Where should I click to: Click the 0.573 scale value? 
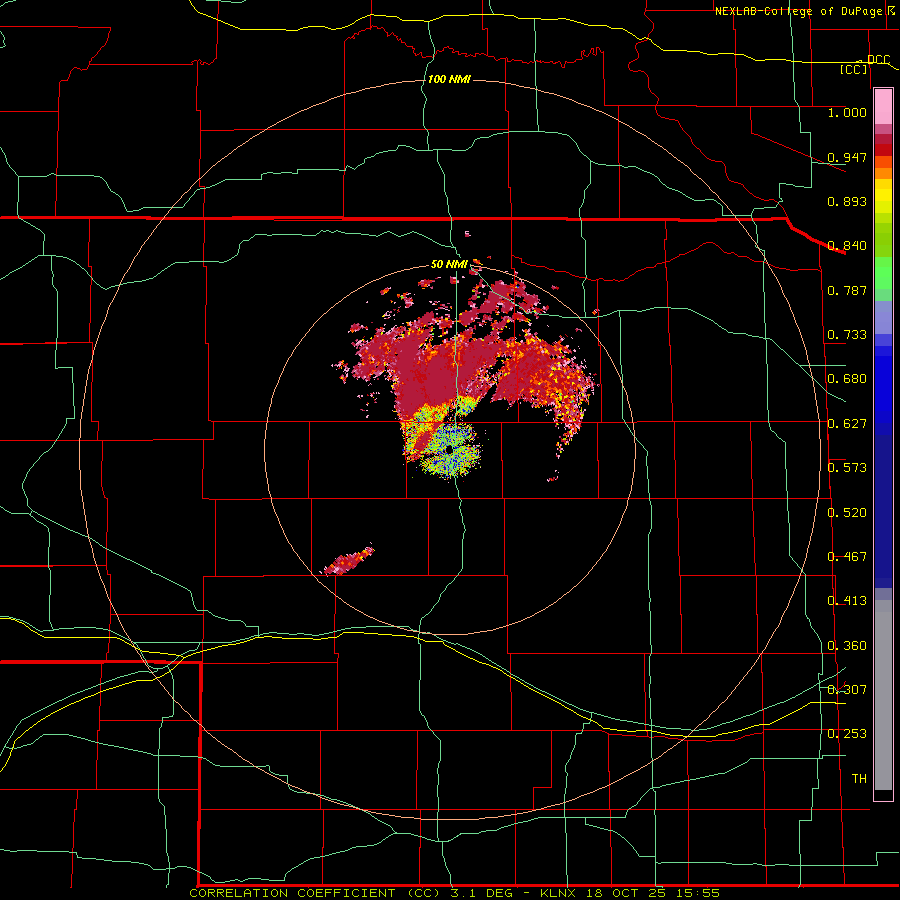tap(847, 468)
